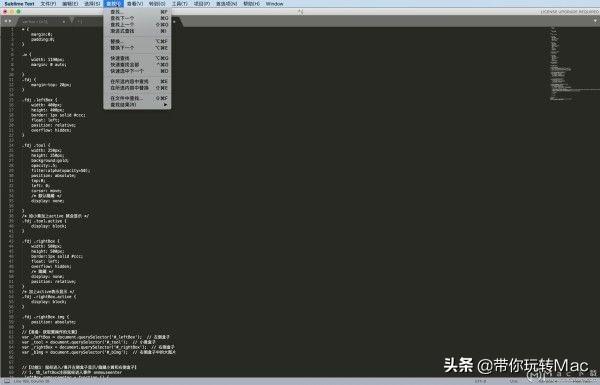This screenshot has height=385, width=600.
Task: Choose 在文件中查找... menu entry
Action: [137, 98]
